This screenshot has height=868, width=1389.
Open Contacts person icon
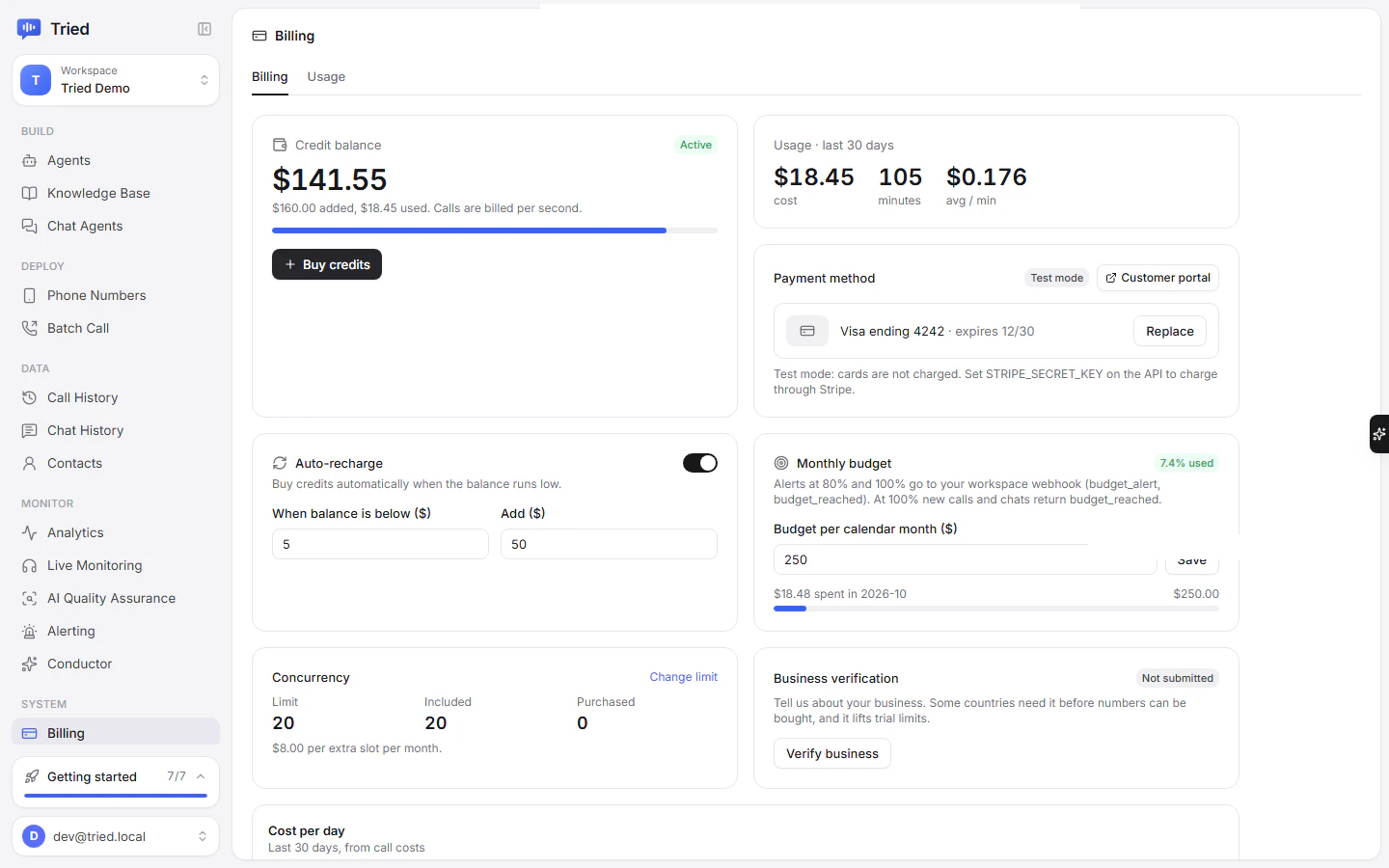point(30,464)
